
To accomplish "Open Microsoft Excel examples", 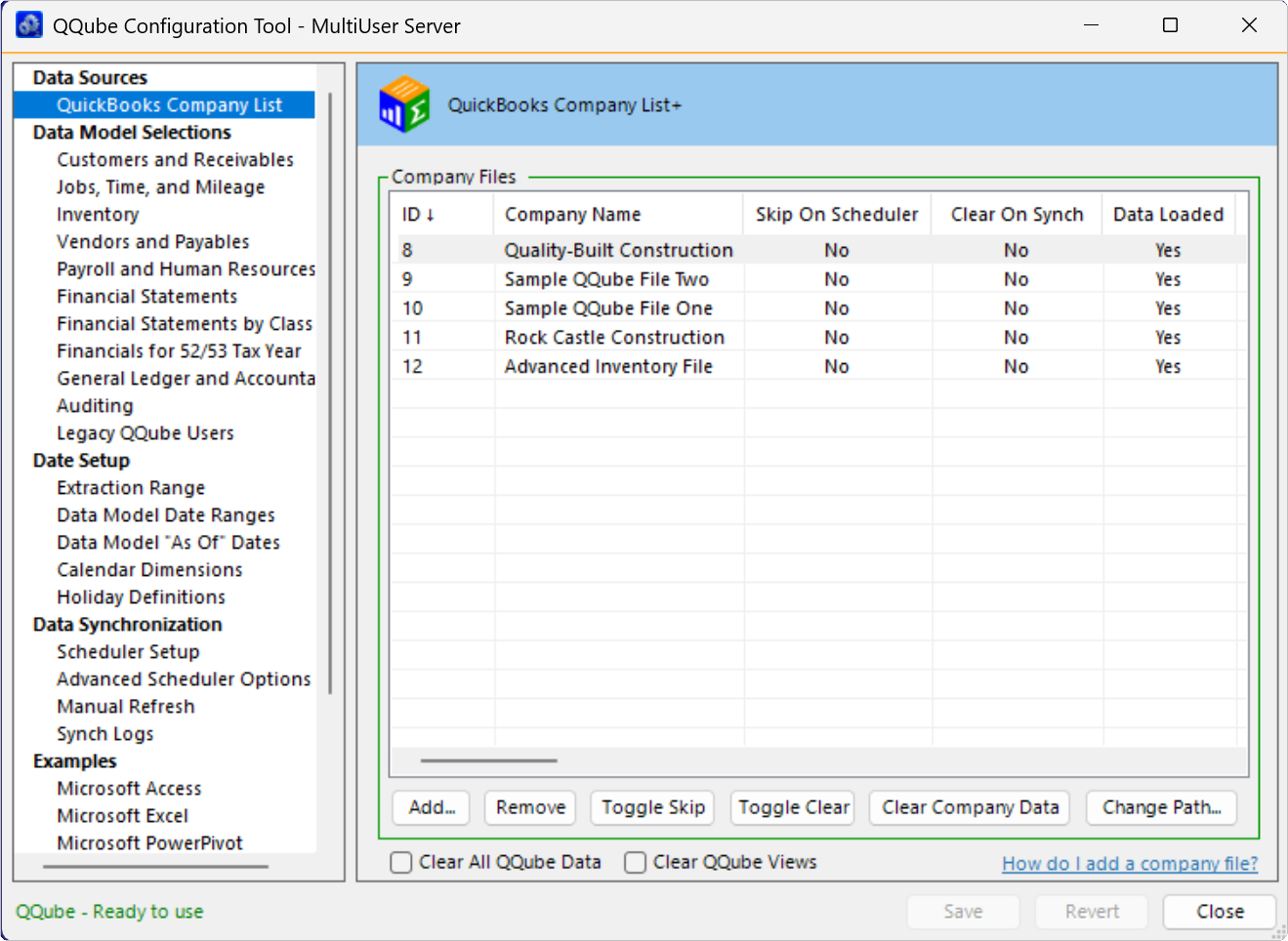I will (x=122, y=815).
